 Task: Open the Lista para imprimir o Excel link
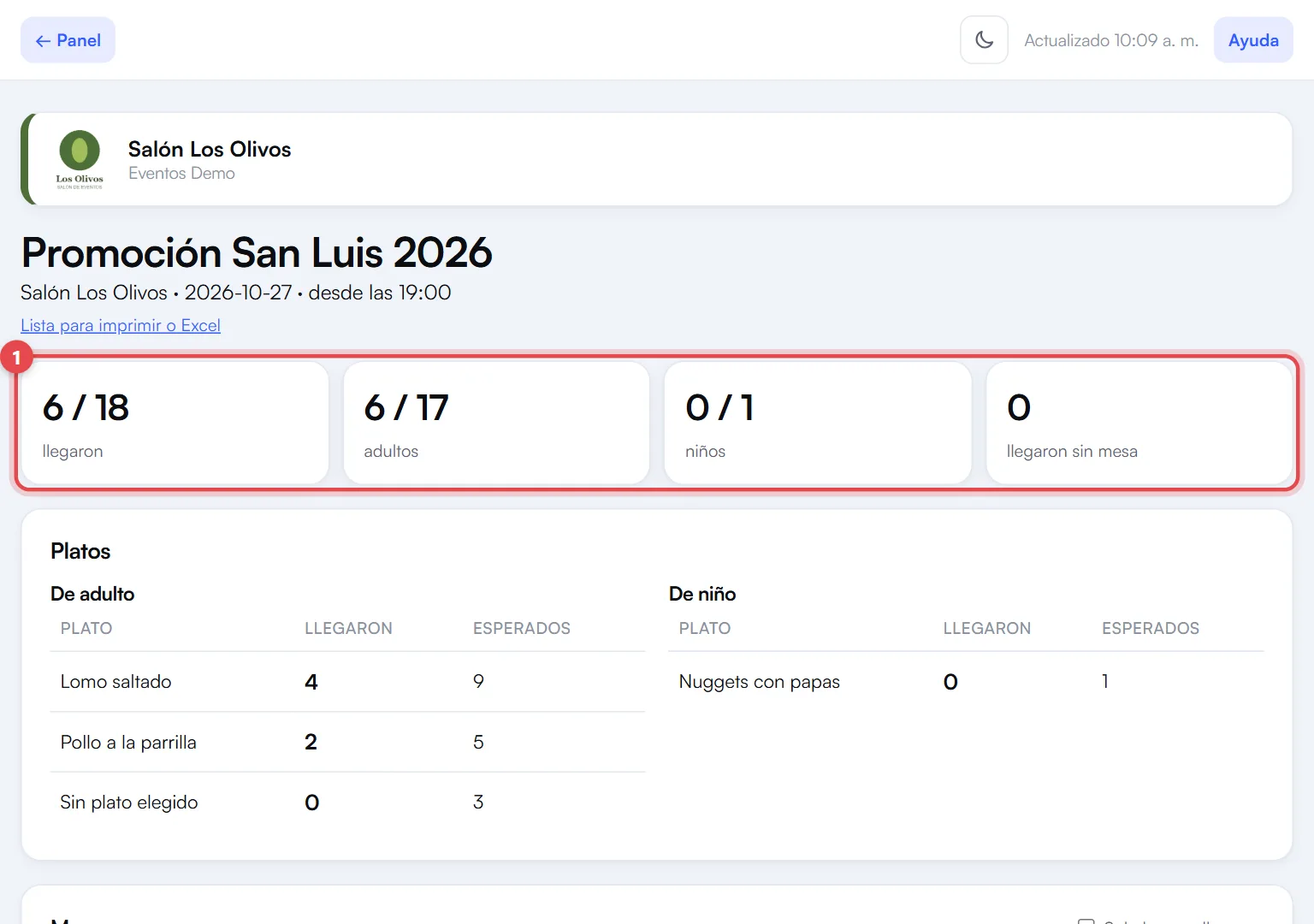(121, 325)
